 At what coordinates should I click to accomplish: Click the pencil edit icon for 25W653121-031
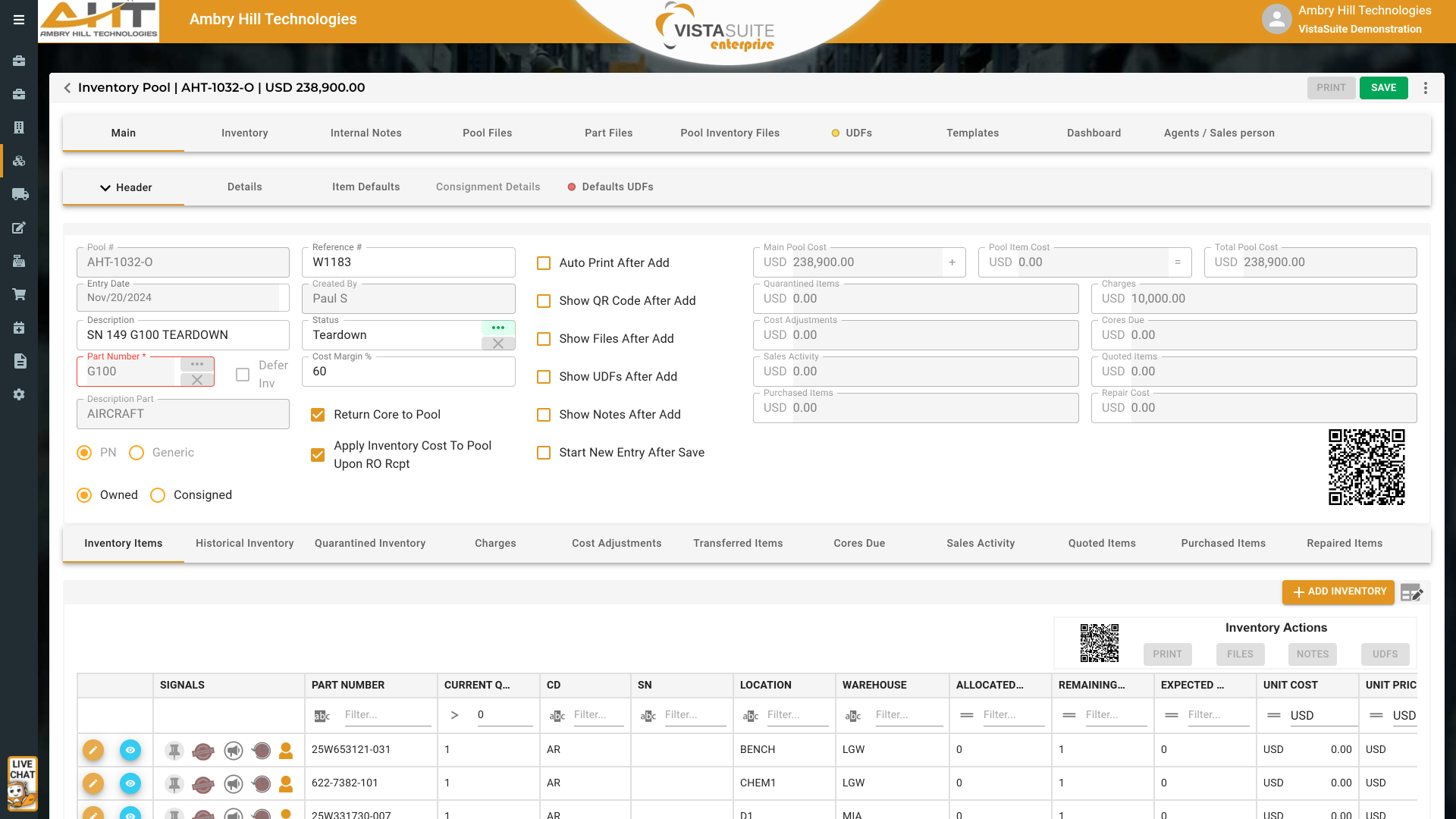tap(93, 750)
